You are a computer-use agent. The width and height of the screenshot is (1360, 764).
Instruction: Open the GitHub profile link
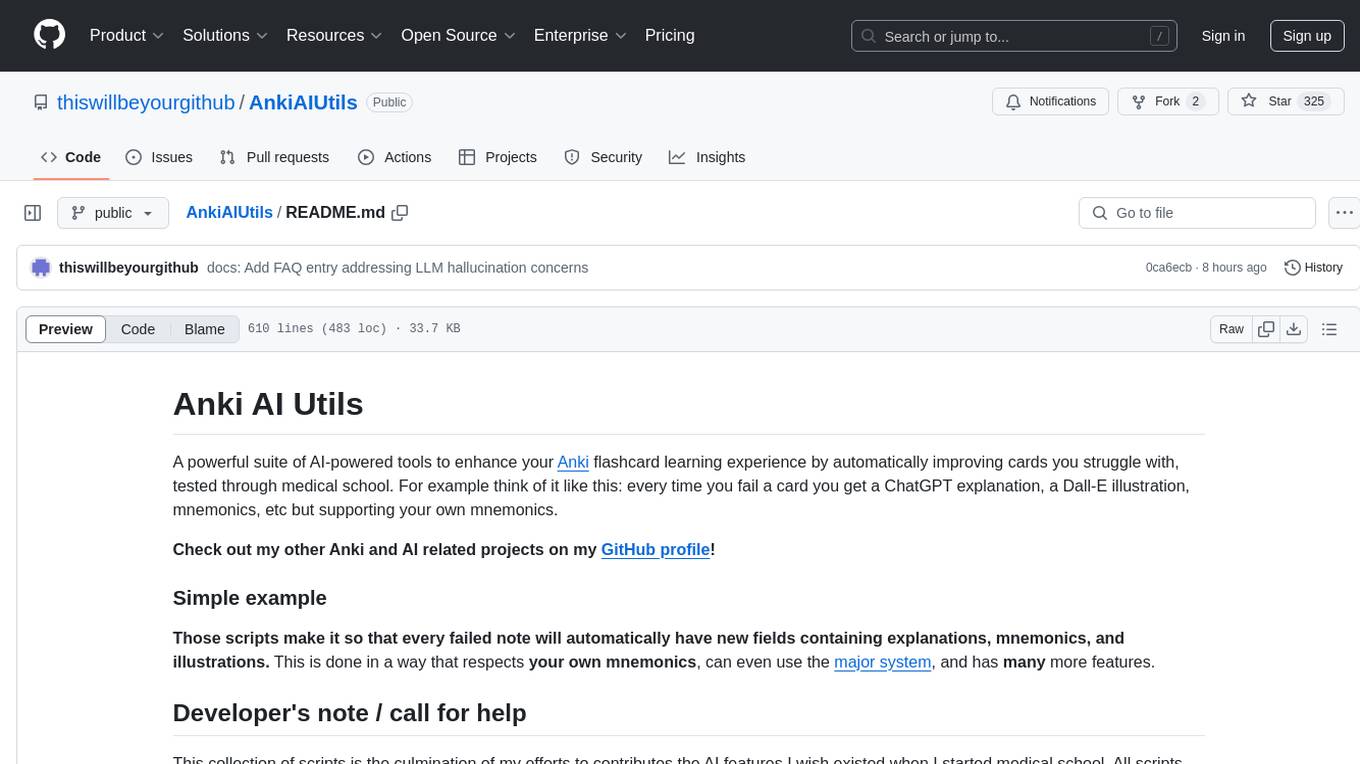coord(655,549)
